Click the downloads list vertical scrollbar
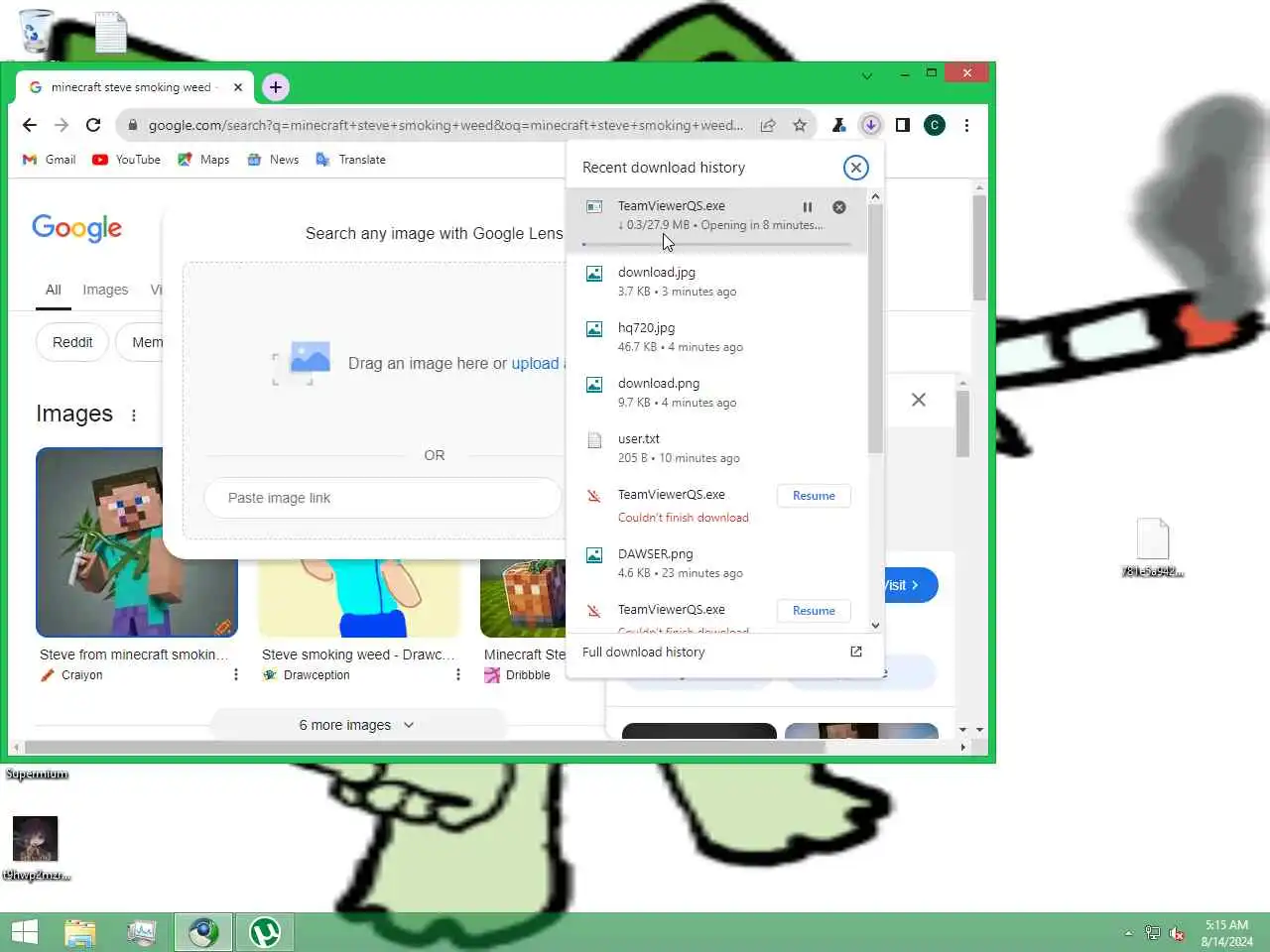This screenshot has width=1270, height=952. (875, 327)
